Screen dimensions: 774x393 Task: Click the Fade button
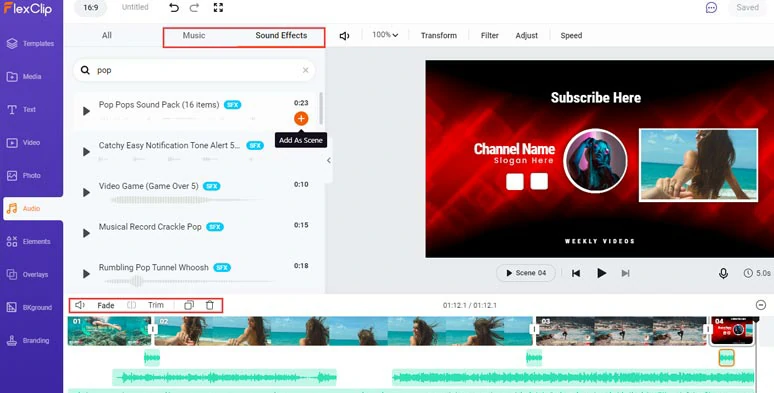(106, 306)
